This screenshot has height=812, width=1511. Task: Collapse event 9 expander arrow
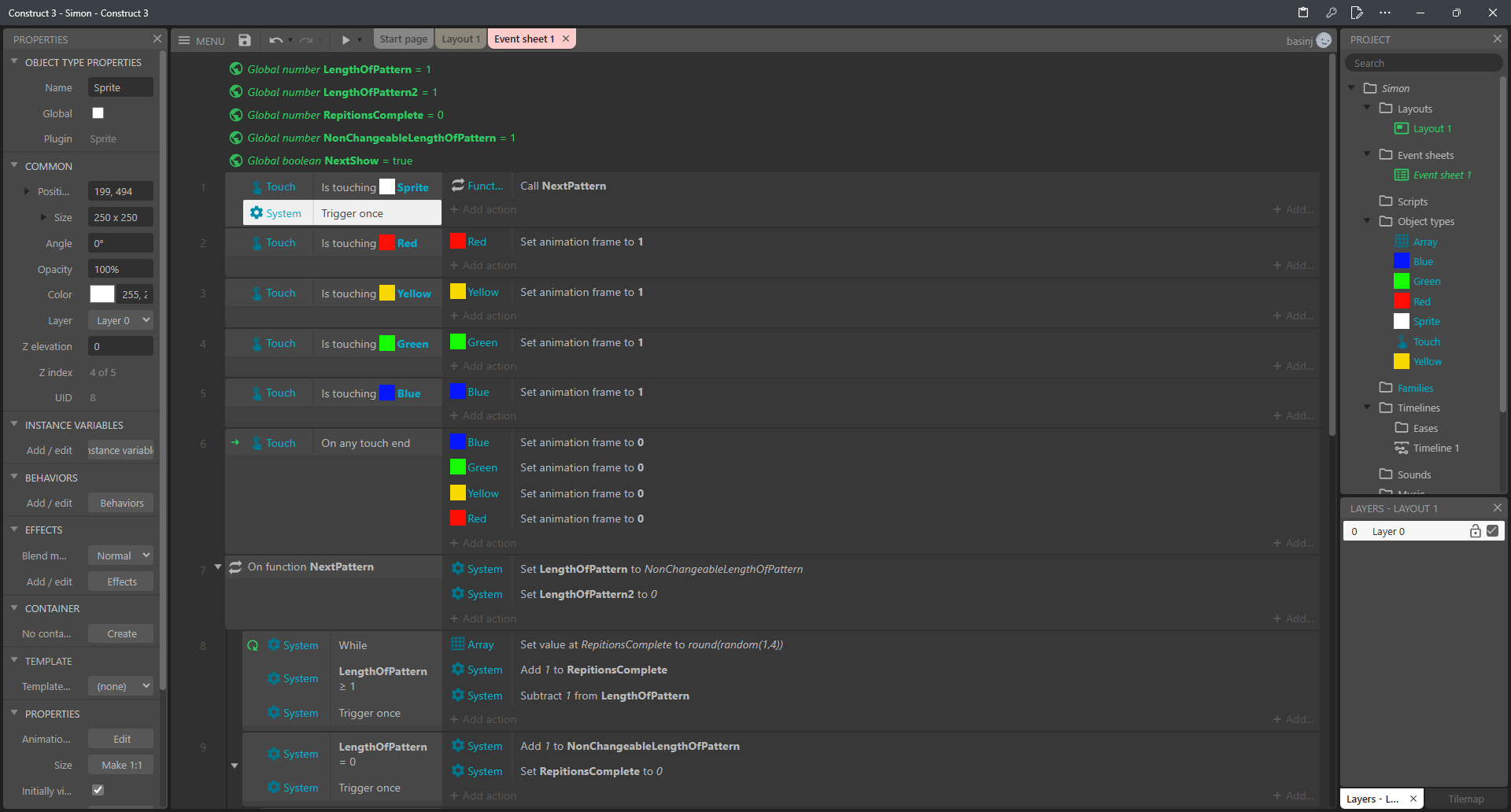pyautogui.click(x=235, y=766)
